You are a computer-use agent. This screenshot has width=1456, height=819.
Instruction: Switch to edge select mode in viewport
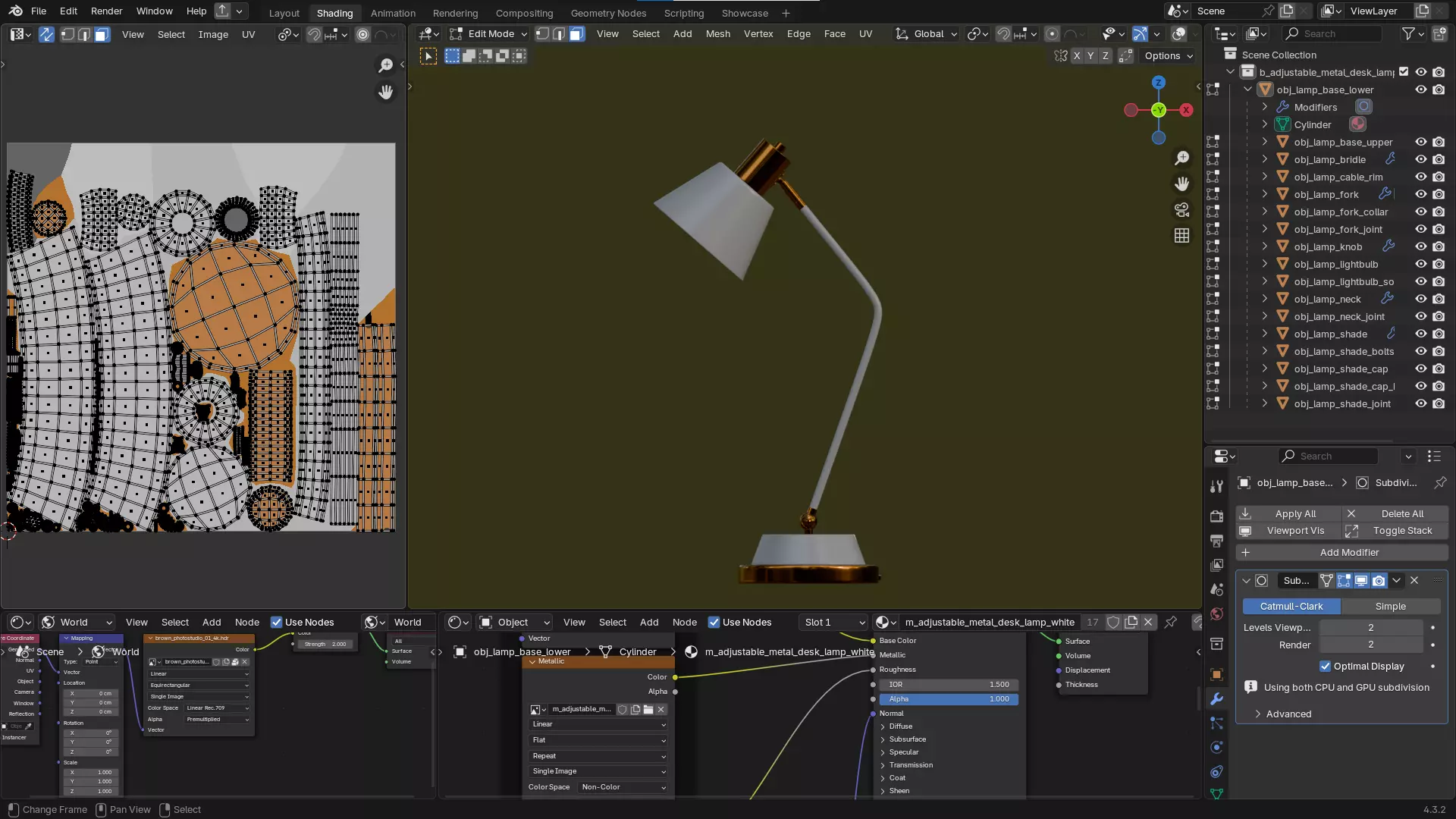click(559, 34)
